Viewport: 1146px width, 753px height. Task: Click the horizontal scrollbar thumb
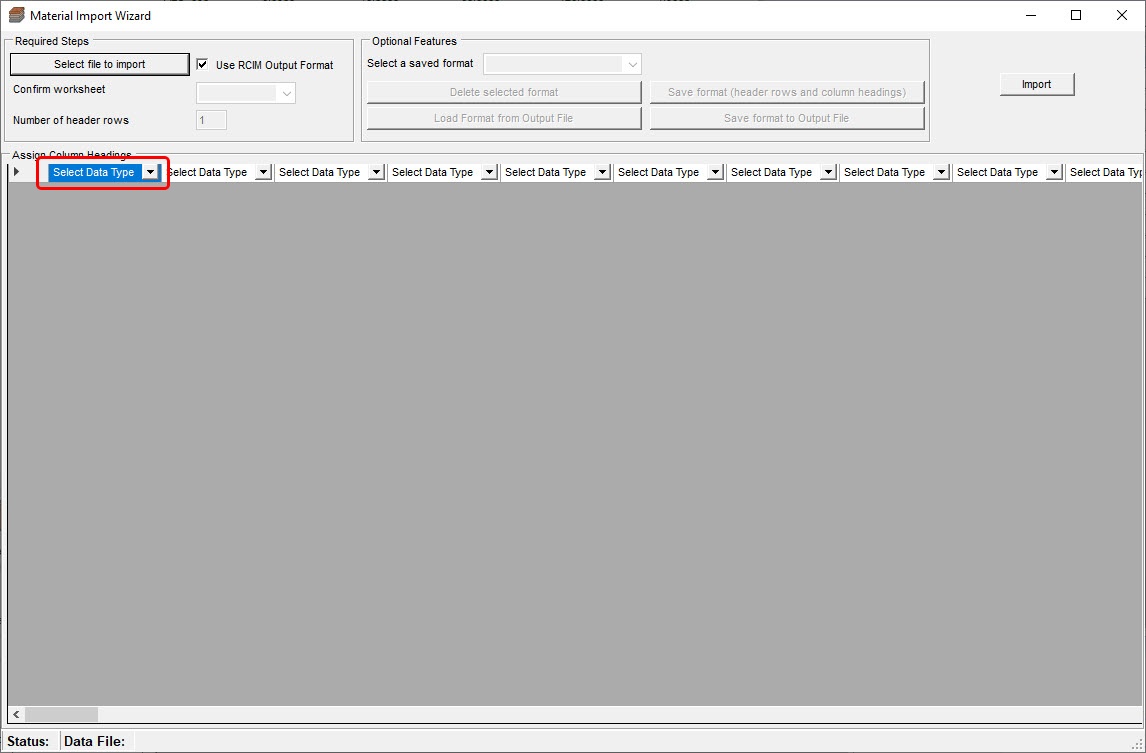(61, 715)
